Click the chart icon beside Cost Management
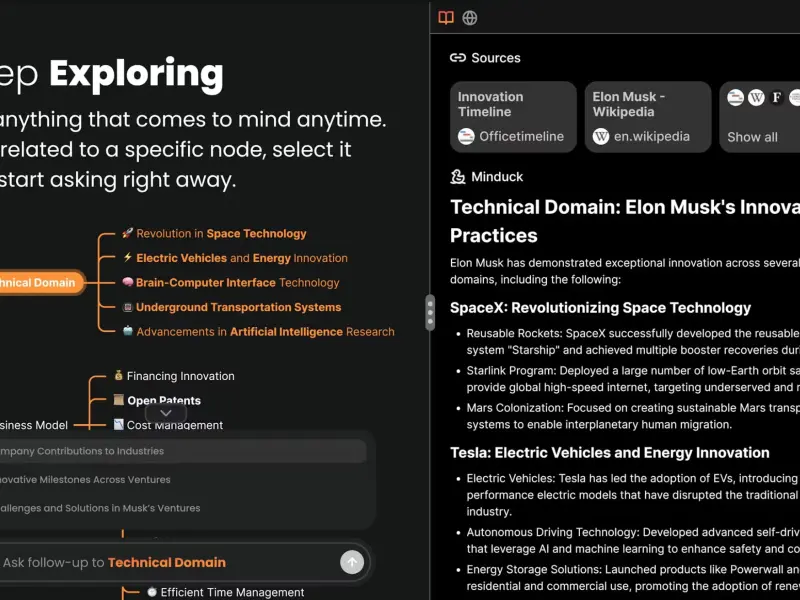Screen dimensions: 800x600 pos(118,424)
